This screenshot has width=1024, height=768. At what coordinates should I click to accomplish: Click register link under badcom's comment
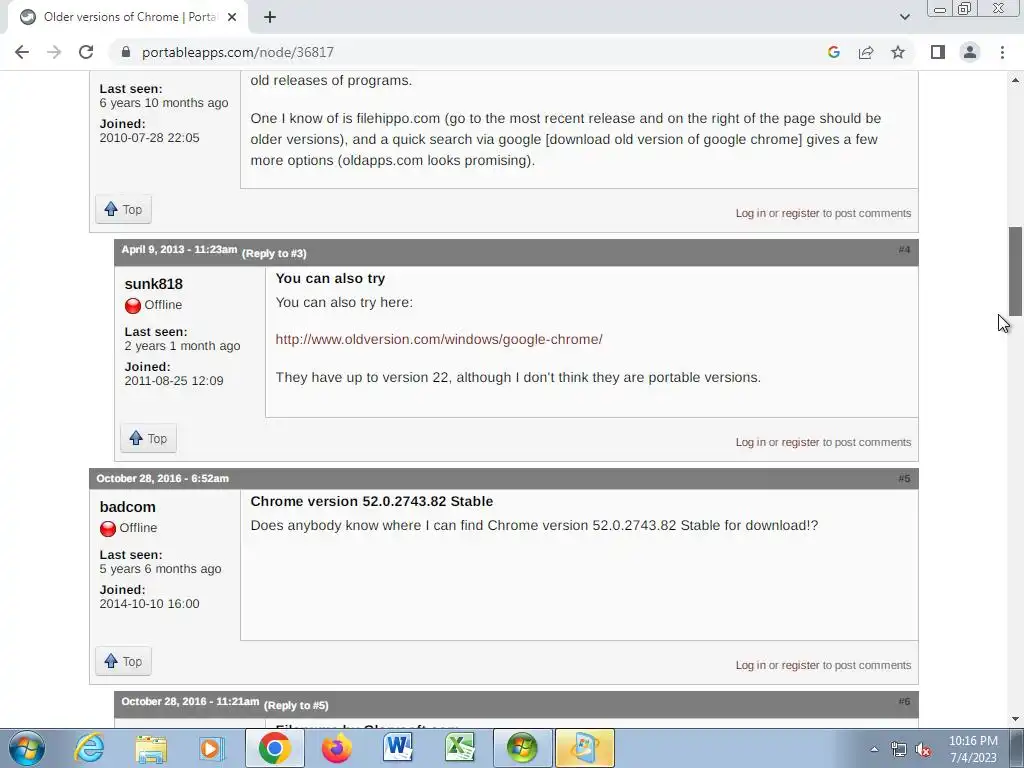[800, 665]
